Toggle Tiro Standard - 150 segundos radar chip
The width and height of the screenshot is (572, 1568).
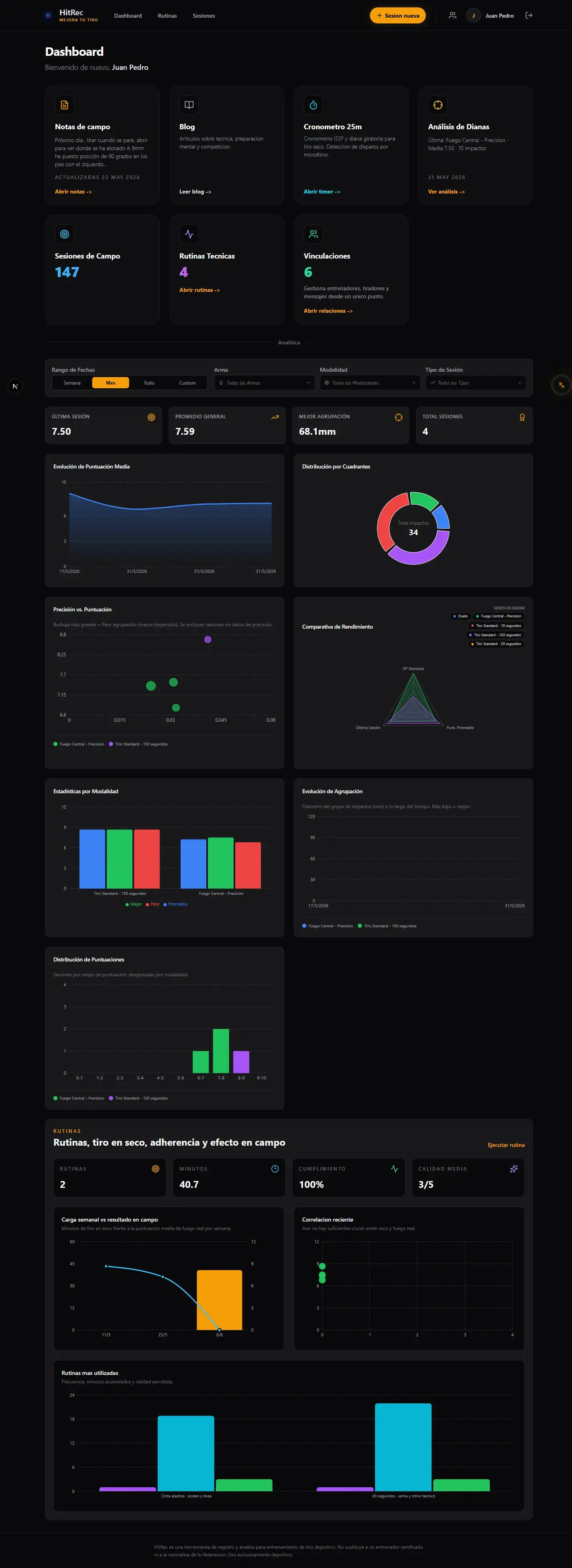coord(495,635)
